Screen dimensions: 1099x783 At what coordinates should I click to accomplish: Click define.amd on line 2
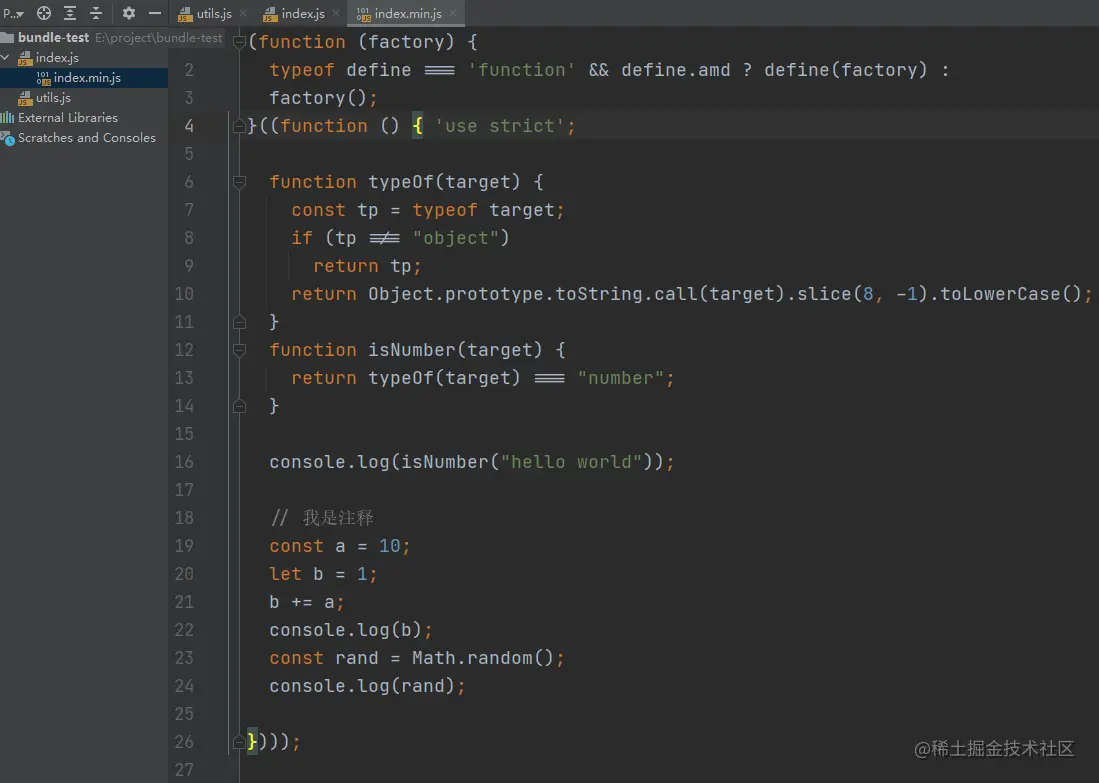[676, 70]
